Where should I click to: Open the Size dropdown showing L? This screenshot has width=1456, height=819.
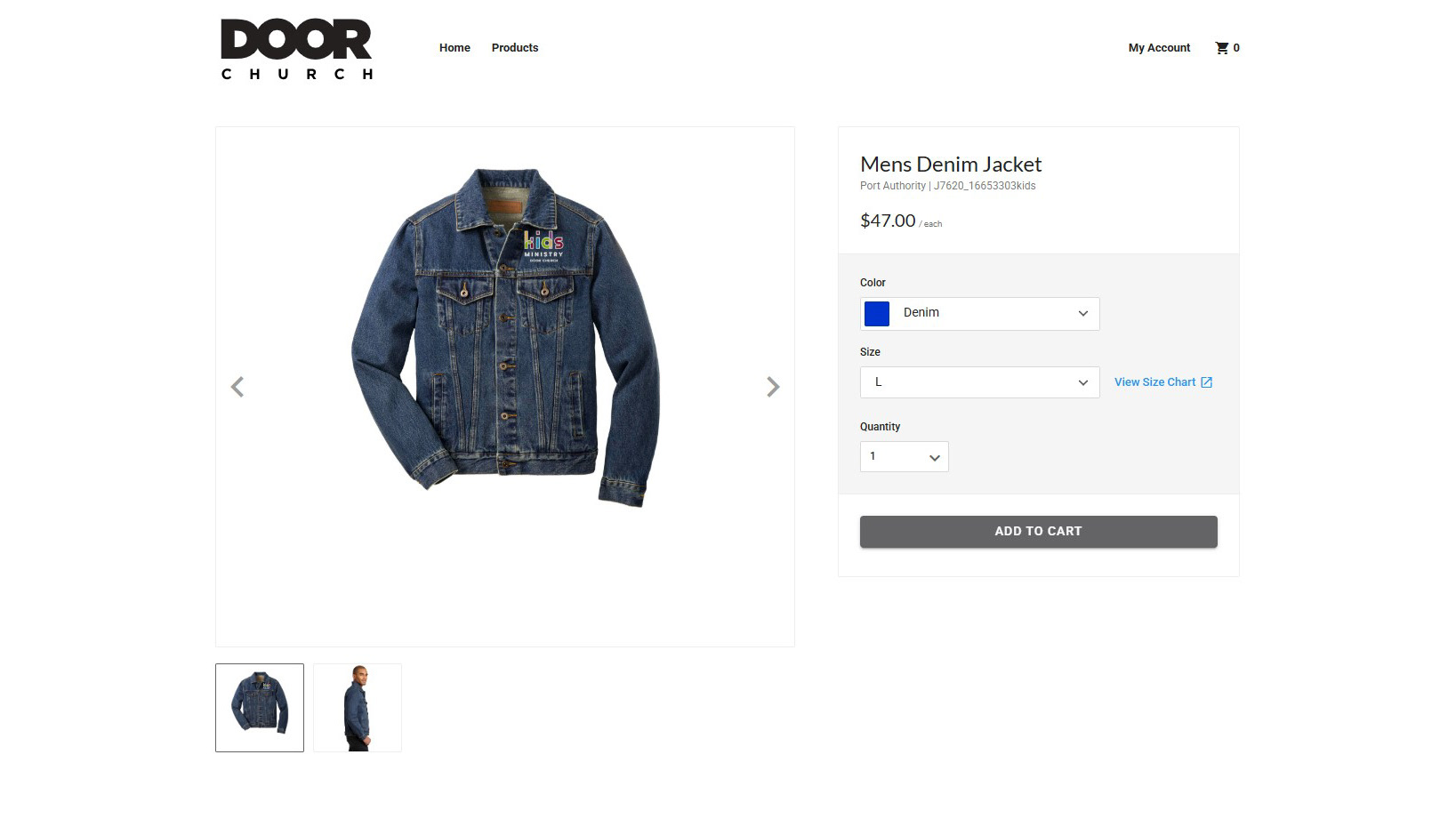point(980,382)
